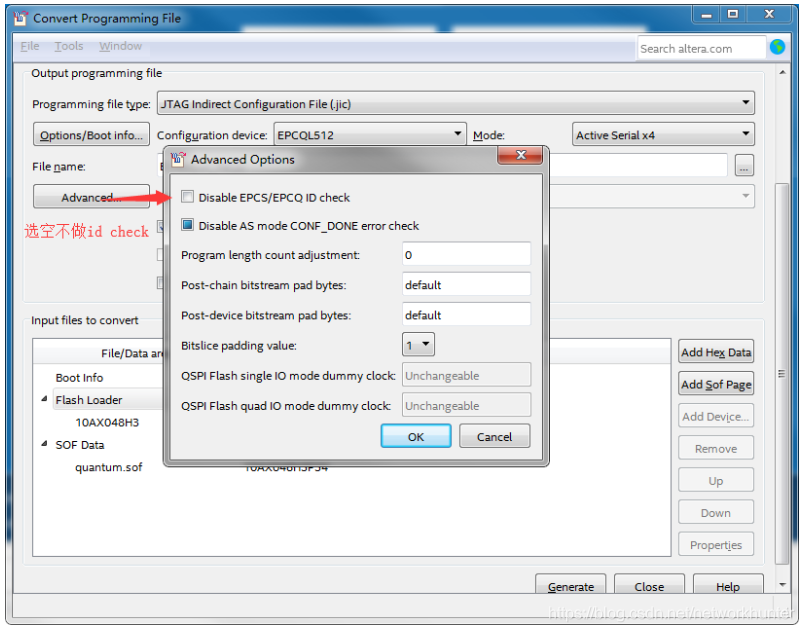
Task: Click the Close button at bottom
Action: [x=649, y=586]
